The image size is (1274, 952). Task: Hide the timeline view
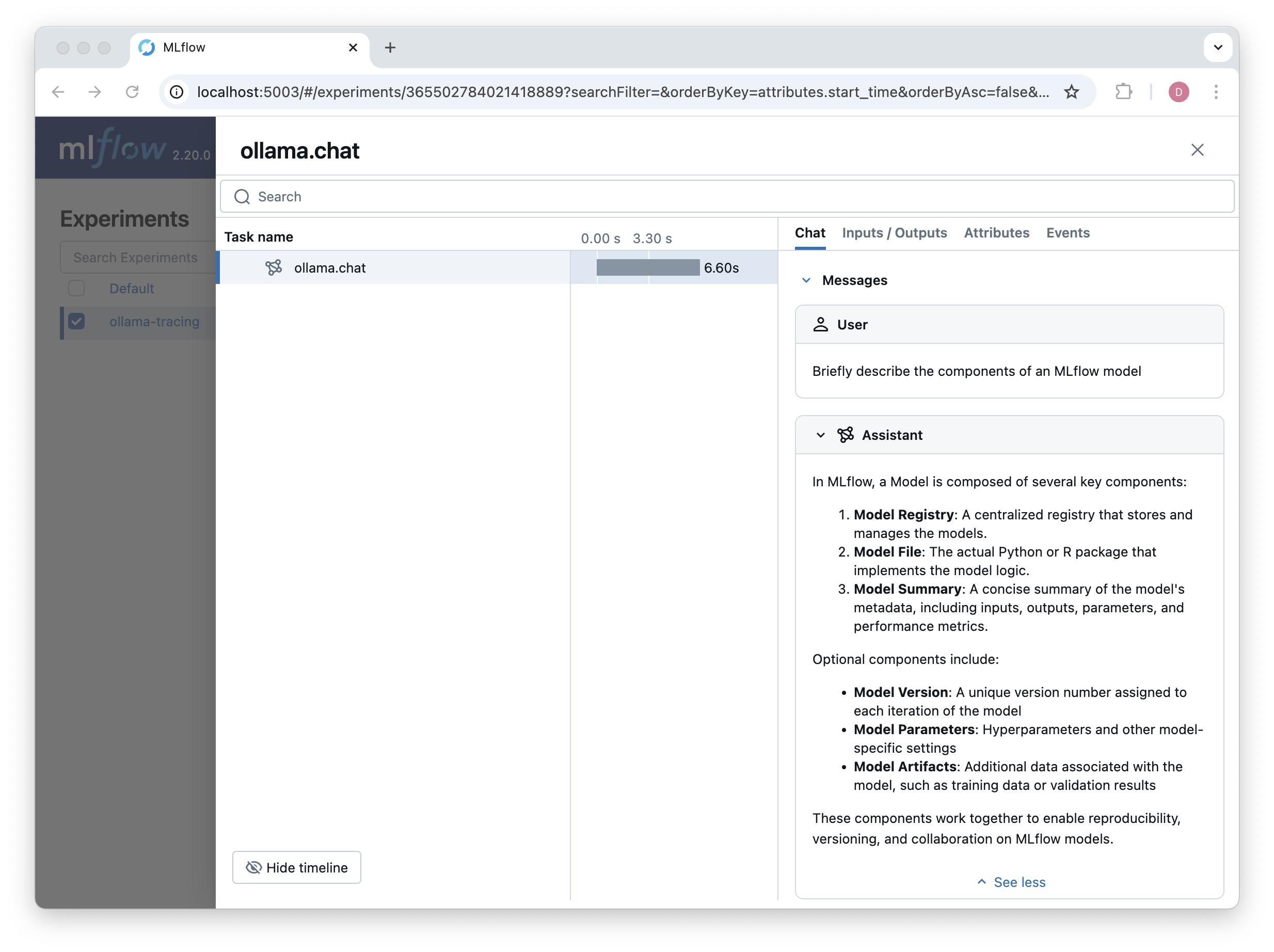tap(297, 867)
